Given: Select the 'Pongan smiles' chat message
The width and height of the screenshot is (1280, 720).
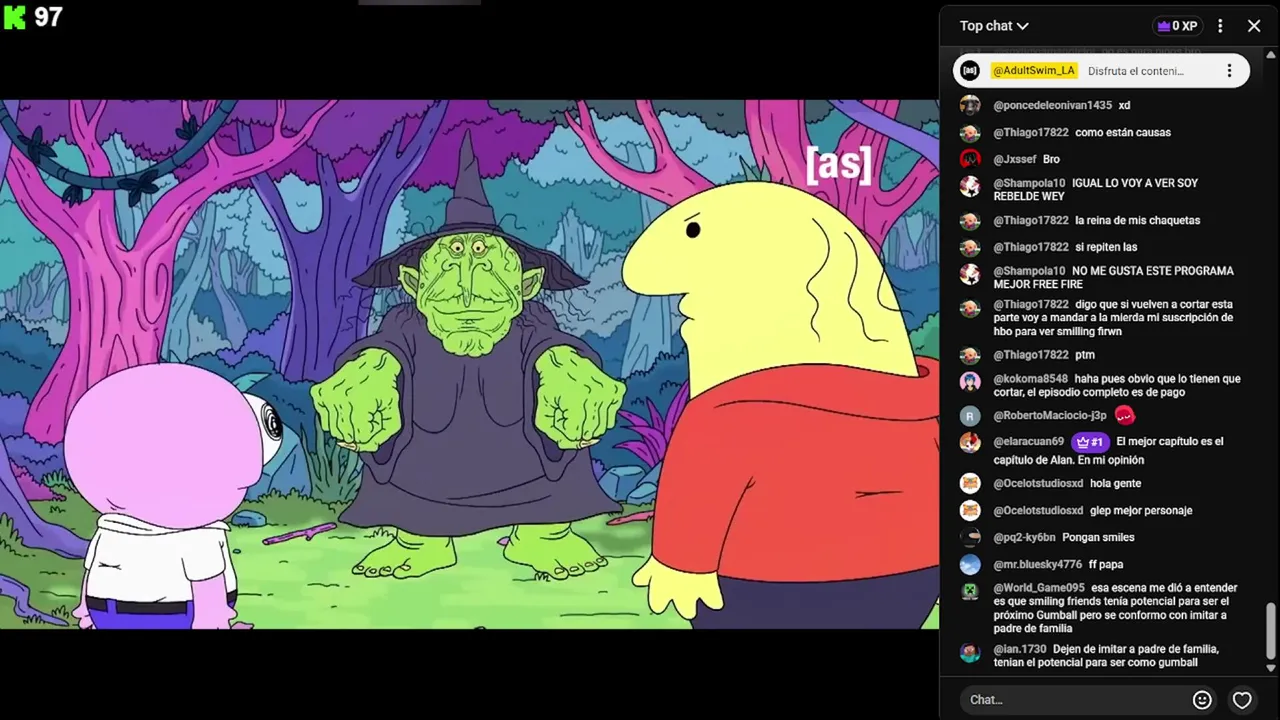Looking at the screenshot, I should coord(1098,537).
